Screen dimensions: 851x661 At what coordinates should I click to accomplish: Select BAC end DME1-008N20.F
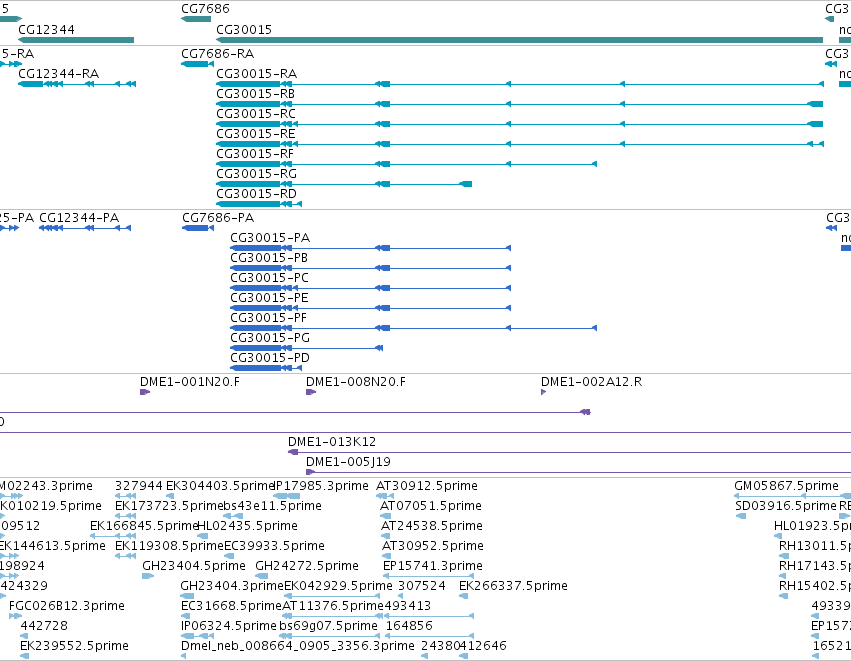[356, 382]
